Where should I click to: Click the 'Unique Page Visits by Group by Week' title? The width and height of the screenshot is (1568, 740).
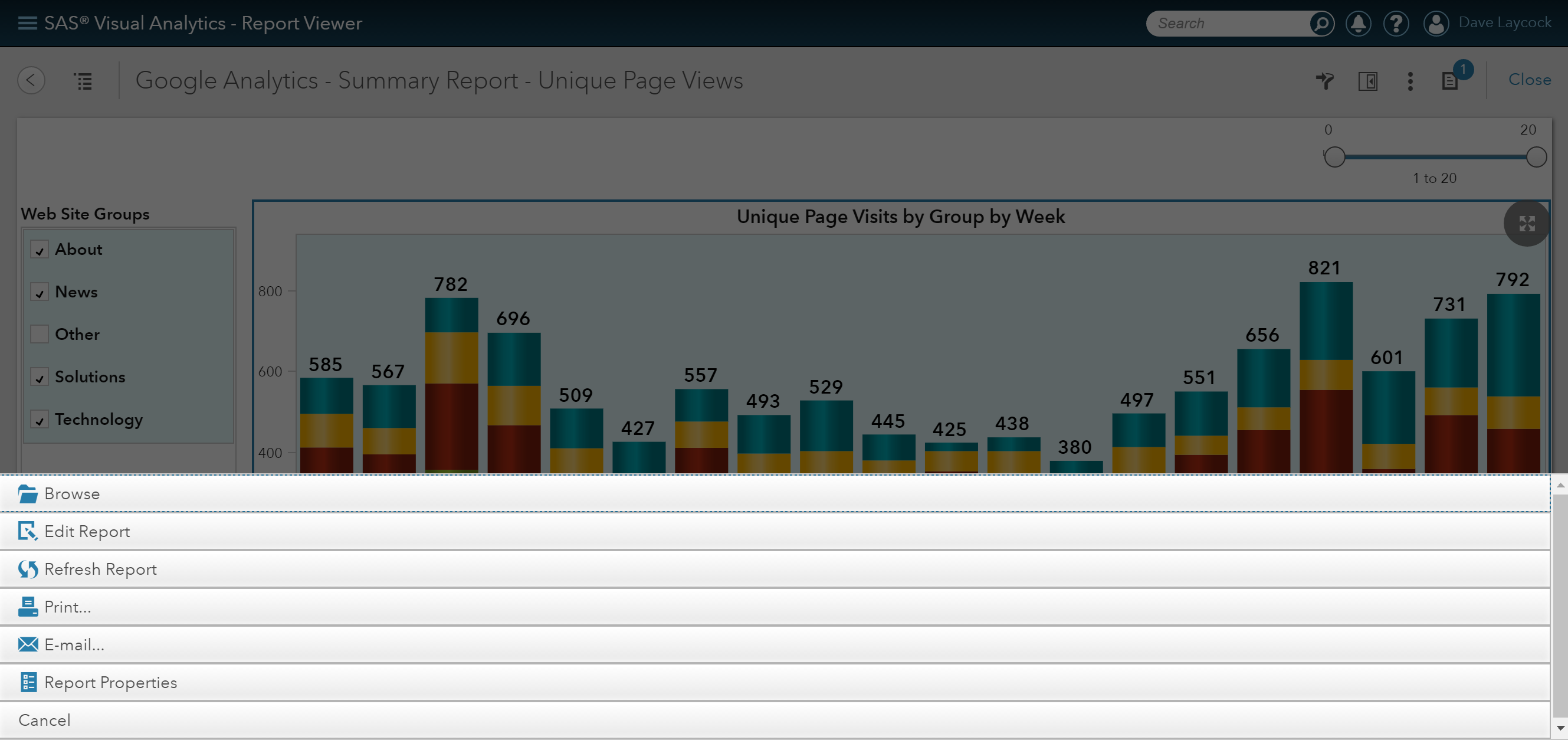pos(900,217)
